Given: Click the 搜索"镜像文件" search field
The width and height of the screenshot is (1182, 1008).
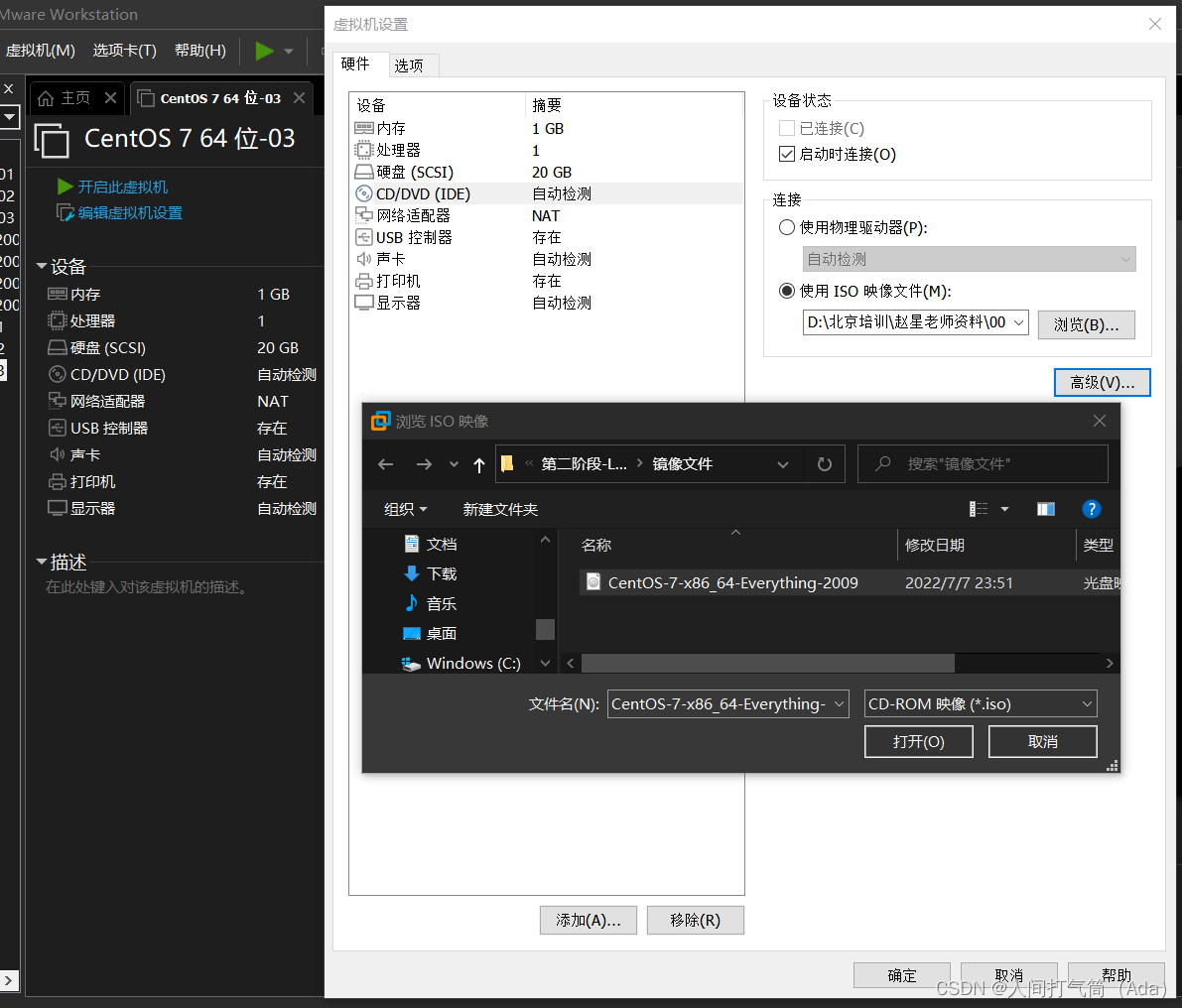Looking at the screenshot, I should [983, 464].
